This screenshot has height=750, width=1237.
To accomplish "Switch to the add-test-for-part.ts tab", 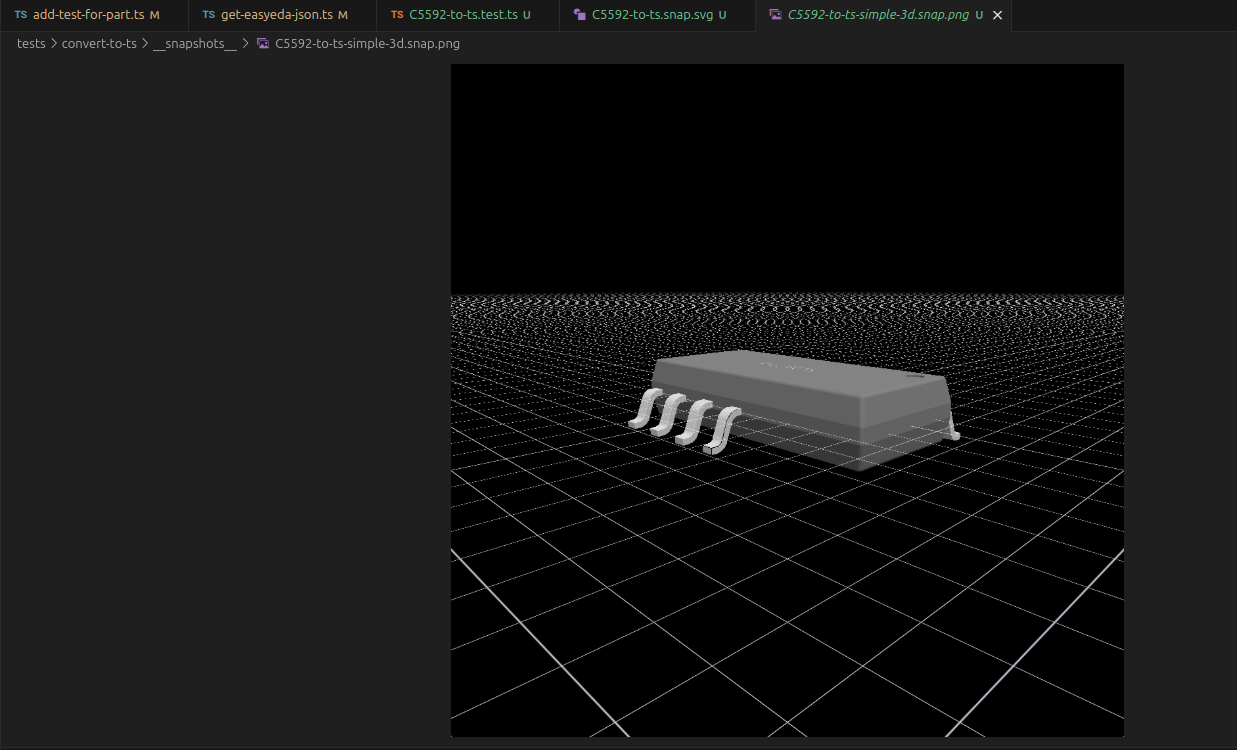I will pyautogui.click(x=88, y=15).
